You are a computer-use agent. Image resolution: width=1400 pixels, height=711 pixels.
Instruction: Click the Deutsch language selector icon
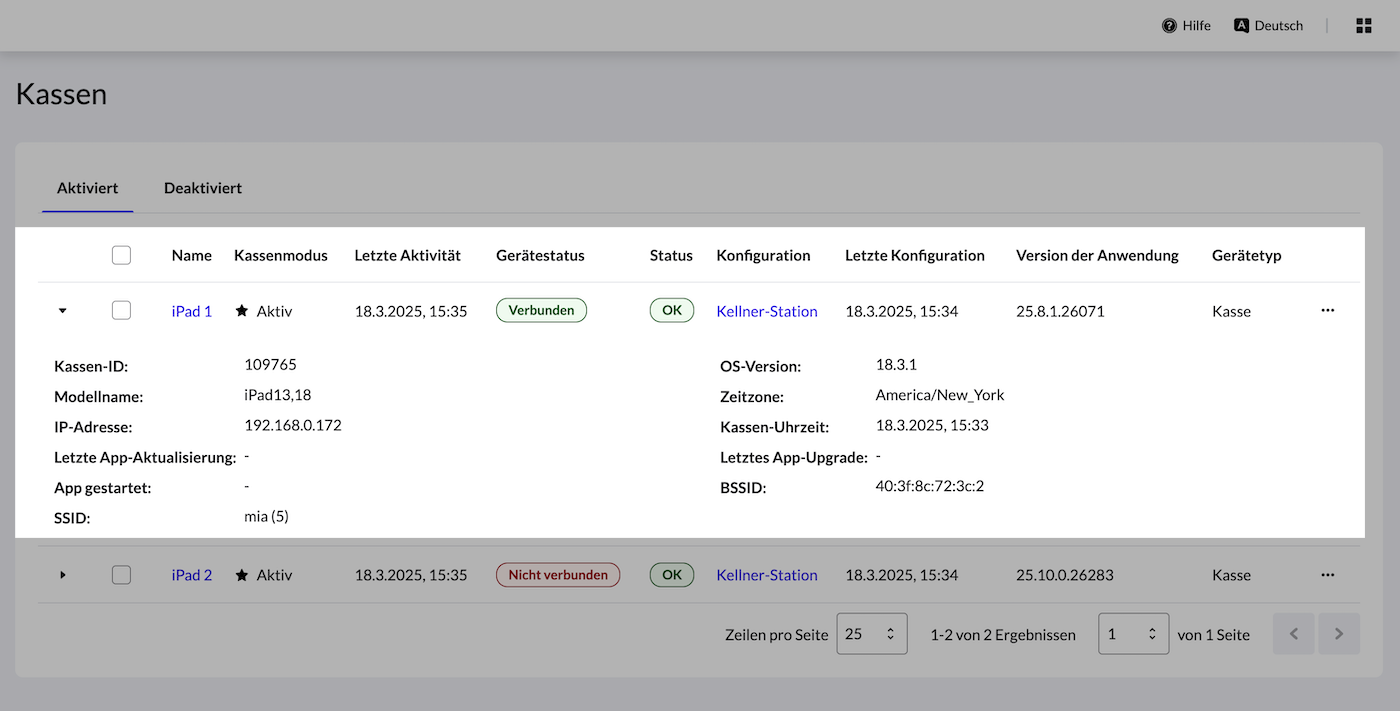[1242, 26]
